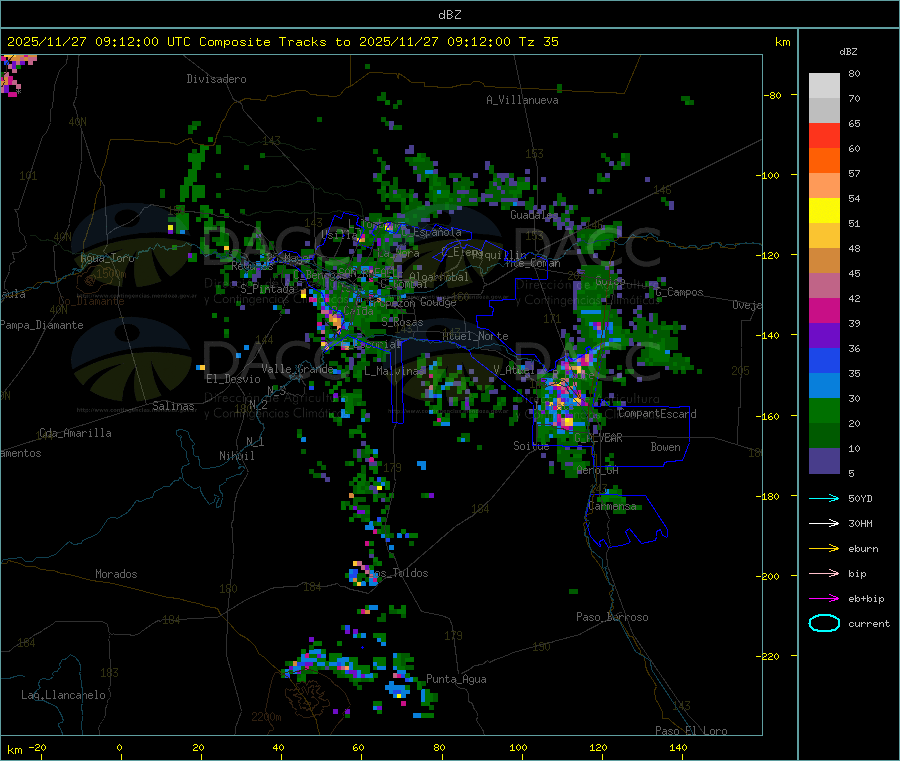
Task: Click the CompantEscand map label
Action: click(657, 414)
